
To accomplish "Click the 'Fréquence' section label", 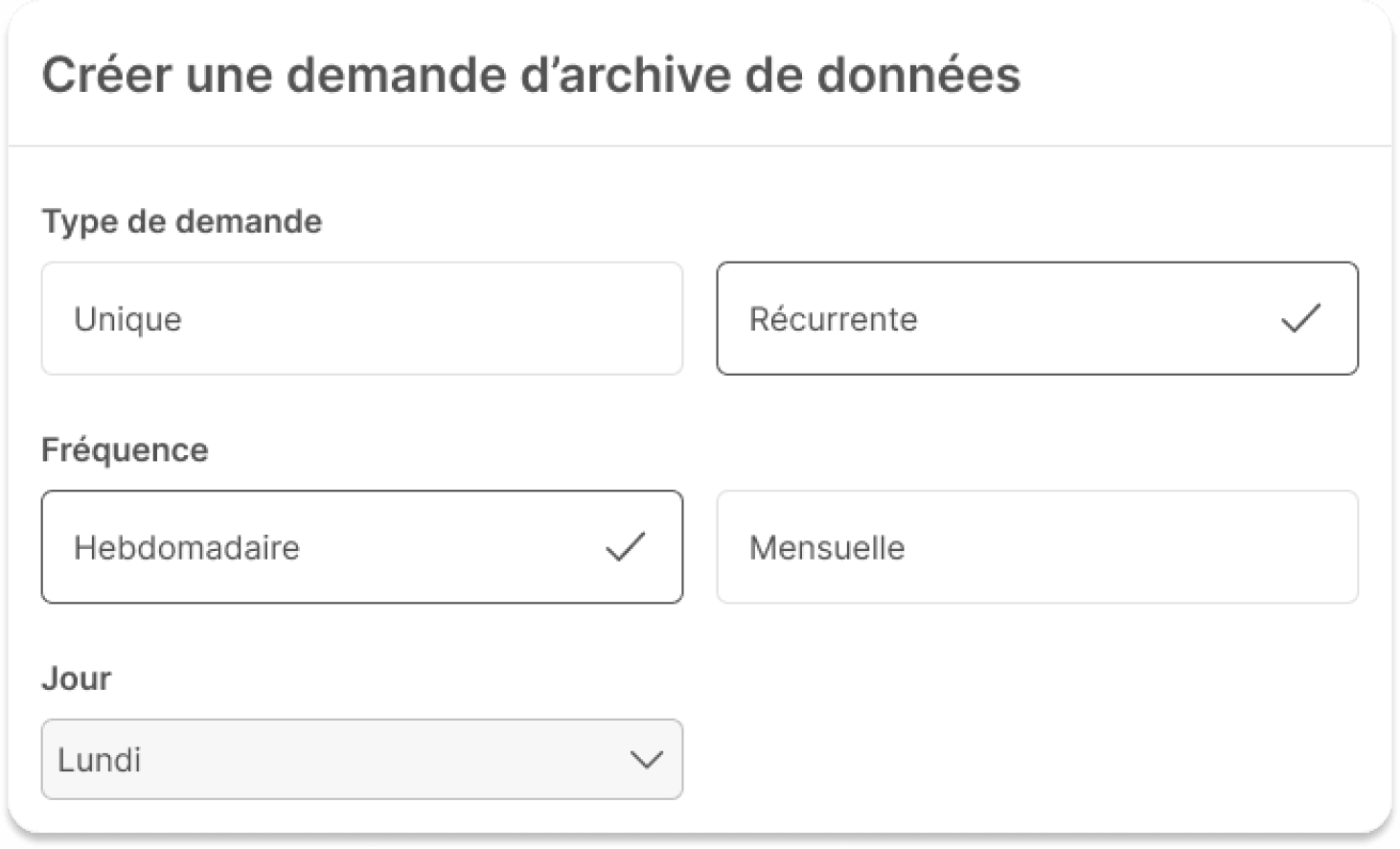I will point(125,449).
